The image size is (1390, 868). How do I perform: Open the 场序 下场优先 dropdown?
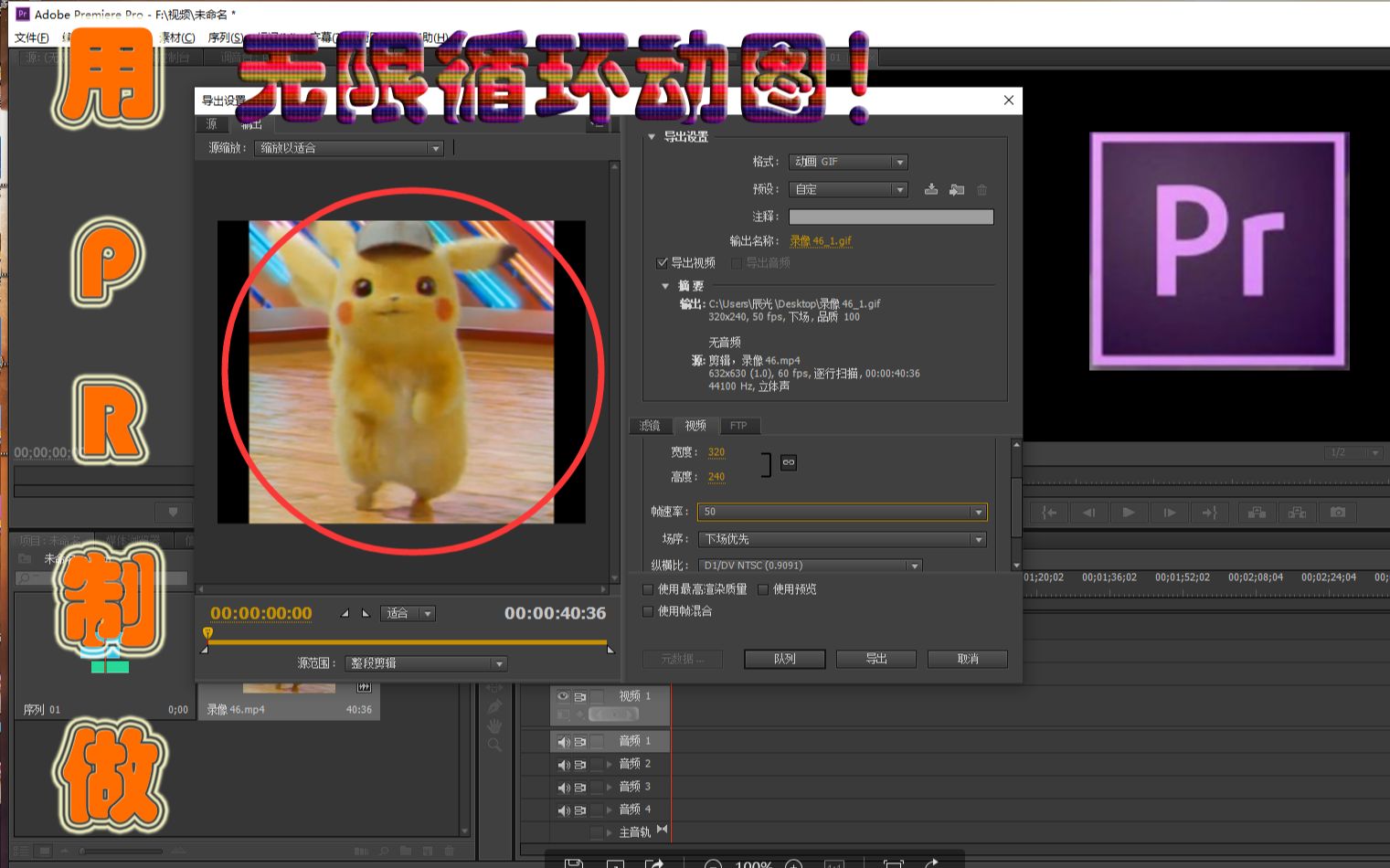[x=842, y=539]
